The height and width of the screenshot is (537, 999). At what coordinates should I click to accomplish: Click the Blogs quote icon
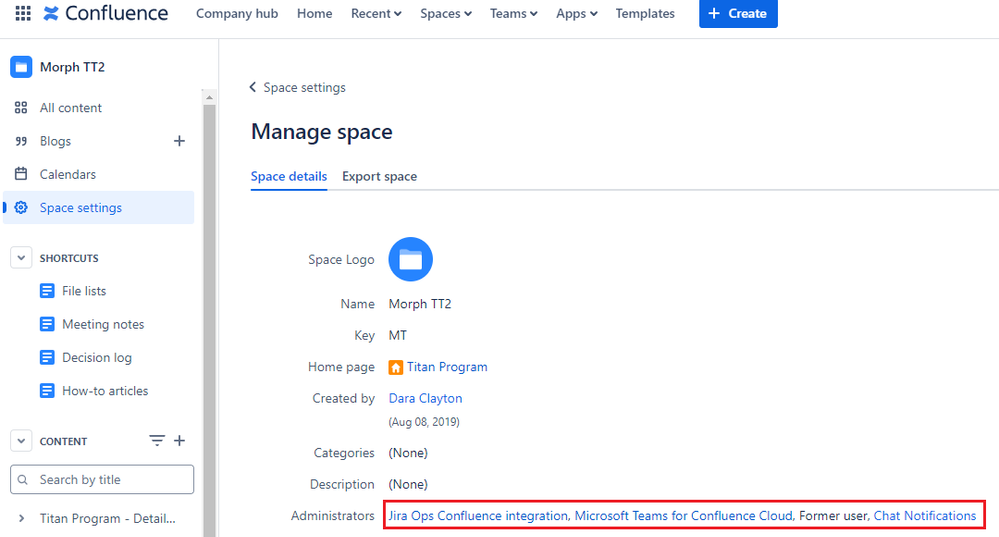pos(21,141)
